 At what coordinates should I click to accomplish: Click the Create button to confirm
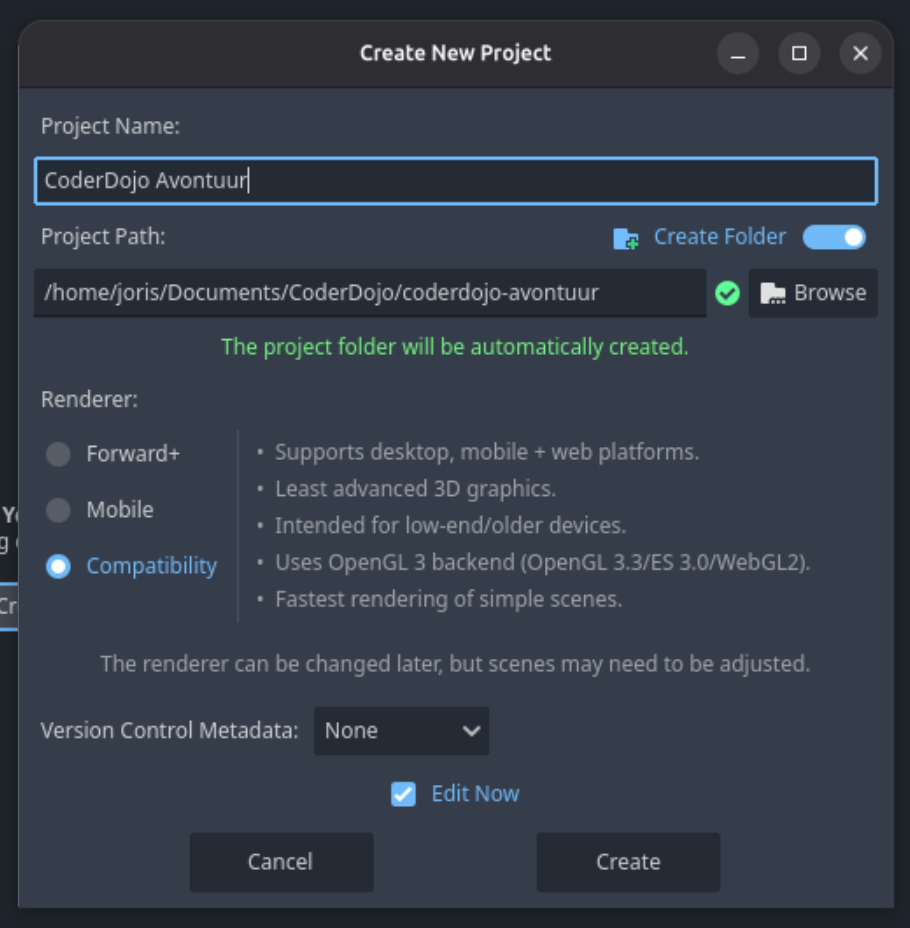[x=628, y=862]
